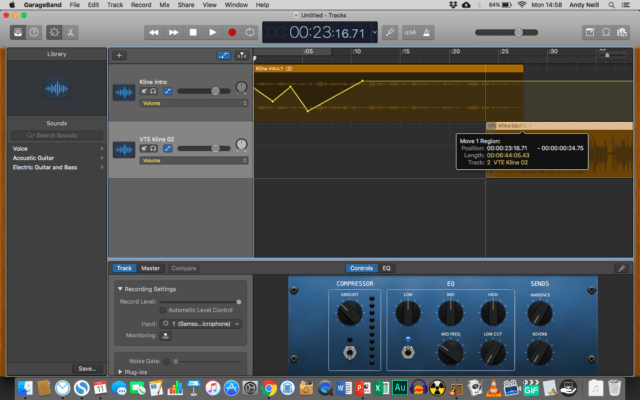Open the Mix menu

(x=164, y=5)
